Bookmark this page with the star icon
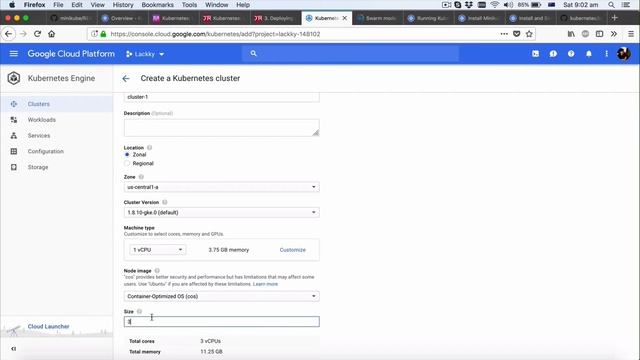Image resolution: width=640 pixels, height=360 pixels. [x=529, y=34]
